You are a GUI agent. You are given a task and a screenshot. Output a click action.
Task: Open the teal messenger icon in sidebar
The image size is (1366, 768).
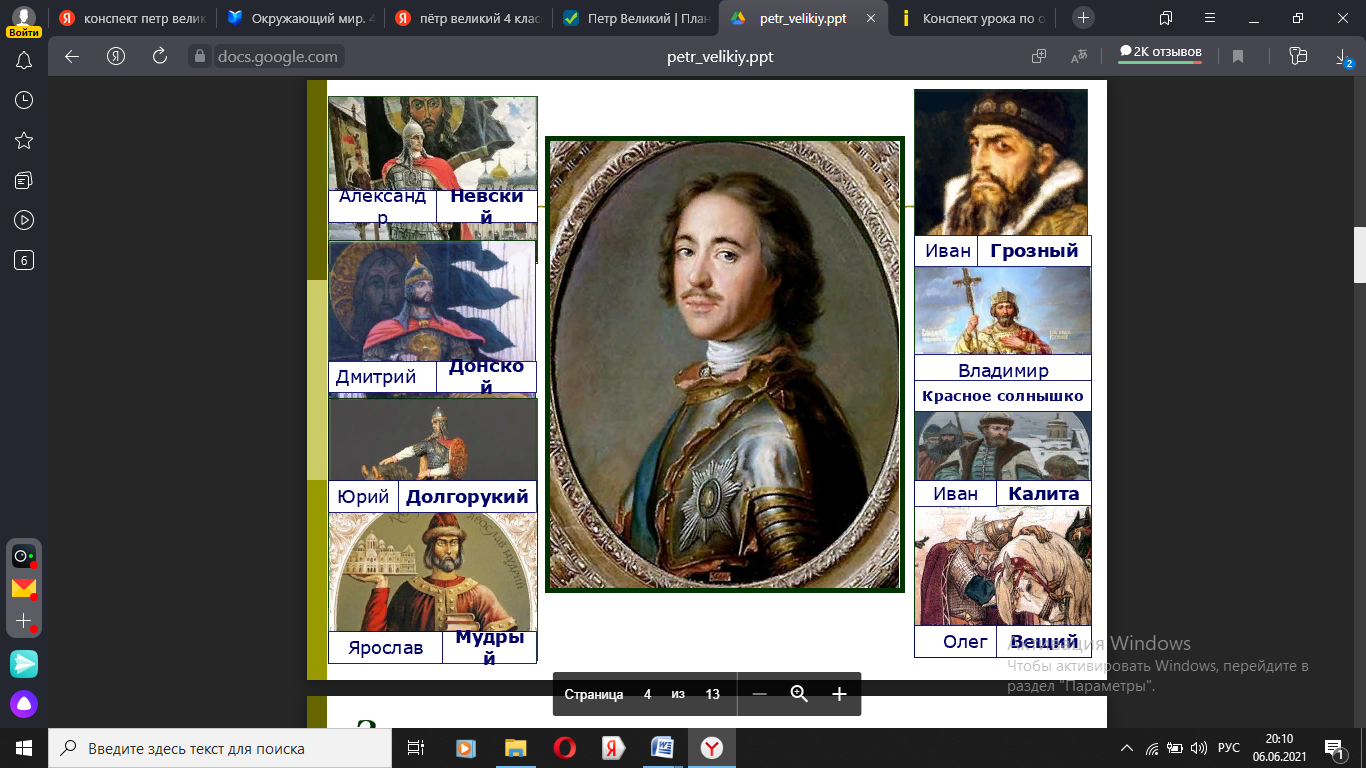[x=24, y=663]
